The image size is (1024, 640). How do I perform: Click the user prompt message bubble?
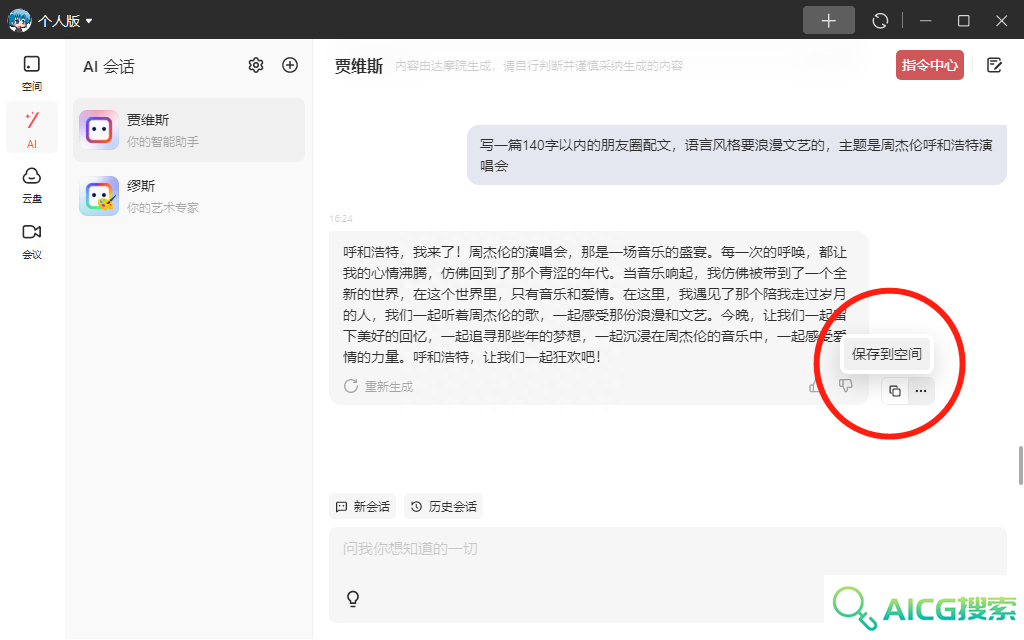(737, 155)
